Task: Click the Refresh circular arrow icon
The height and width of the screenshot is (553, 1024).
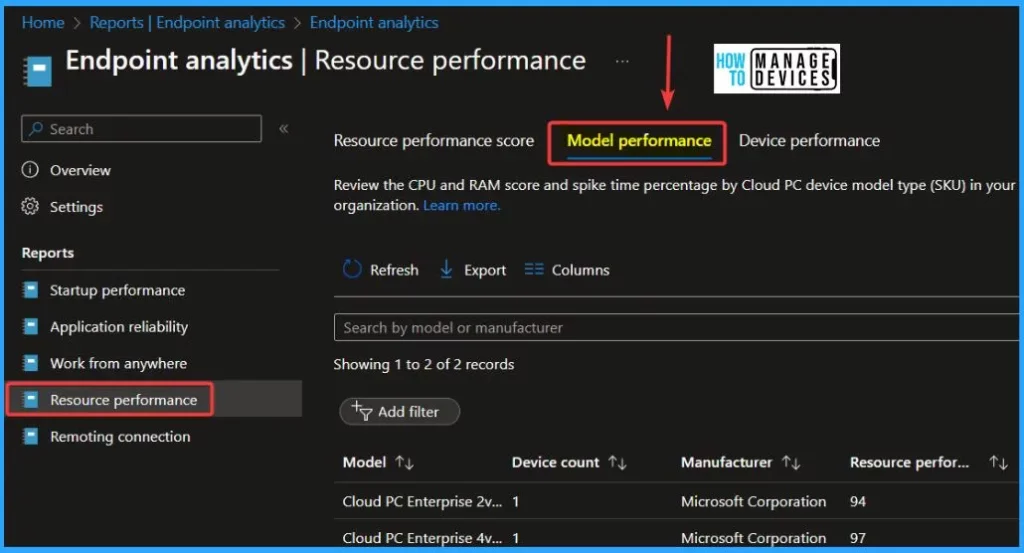Action: tap(352, 269)
